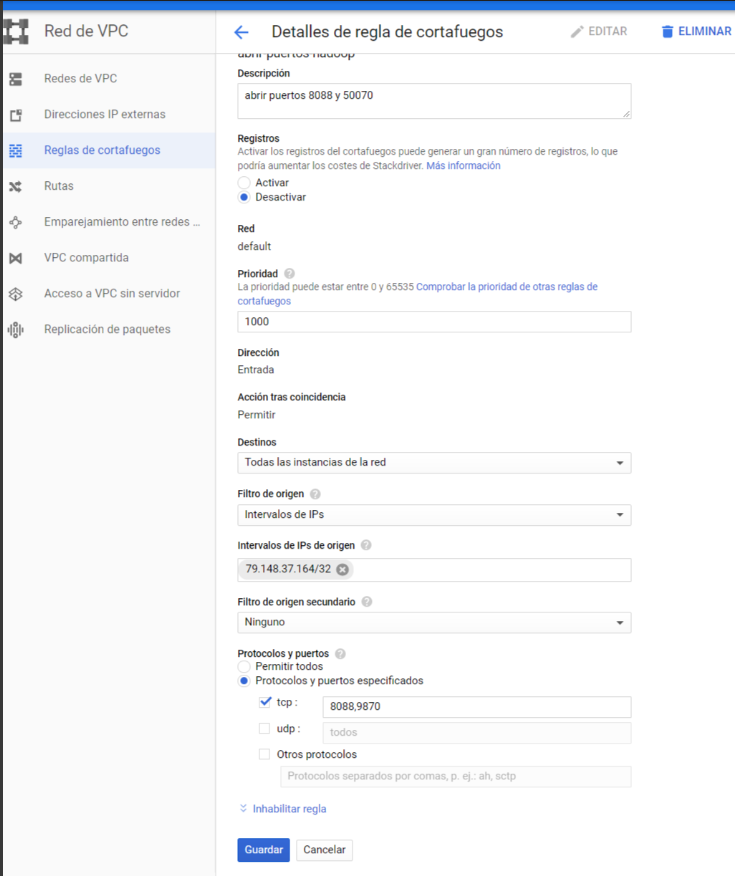Click the Permitir action value
Viewport: 735px width, 876px height.
(x=256, y=415)
